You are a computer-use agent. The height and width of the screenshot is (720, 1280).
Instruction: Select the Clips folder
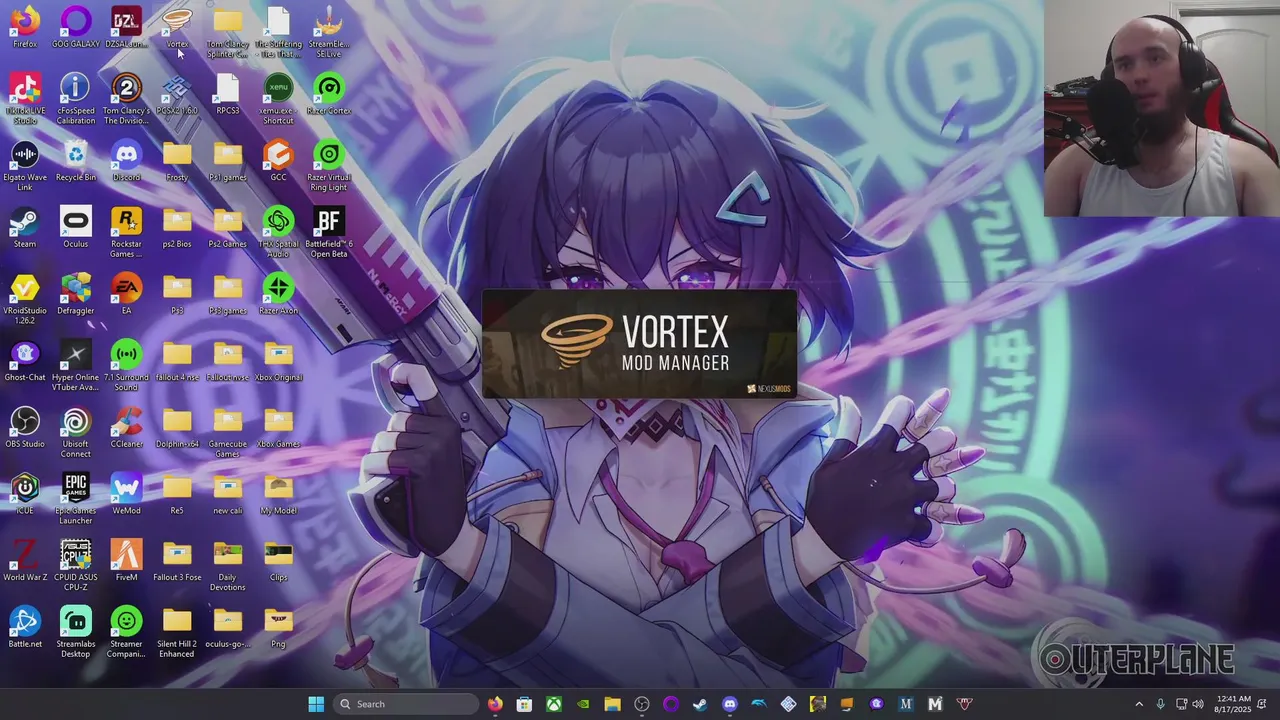click(278, 560)
